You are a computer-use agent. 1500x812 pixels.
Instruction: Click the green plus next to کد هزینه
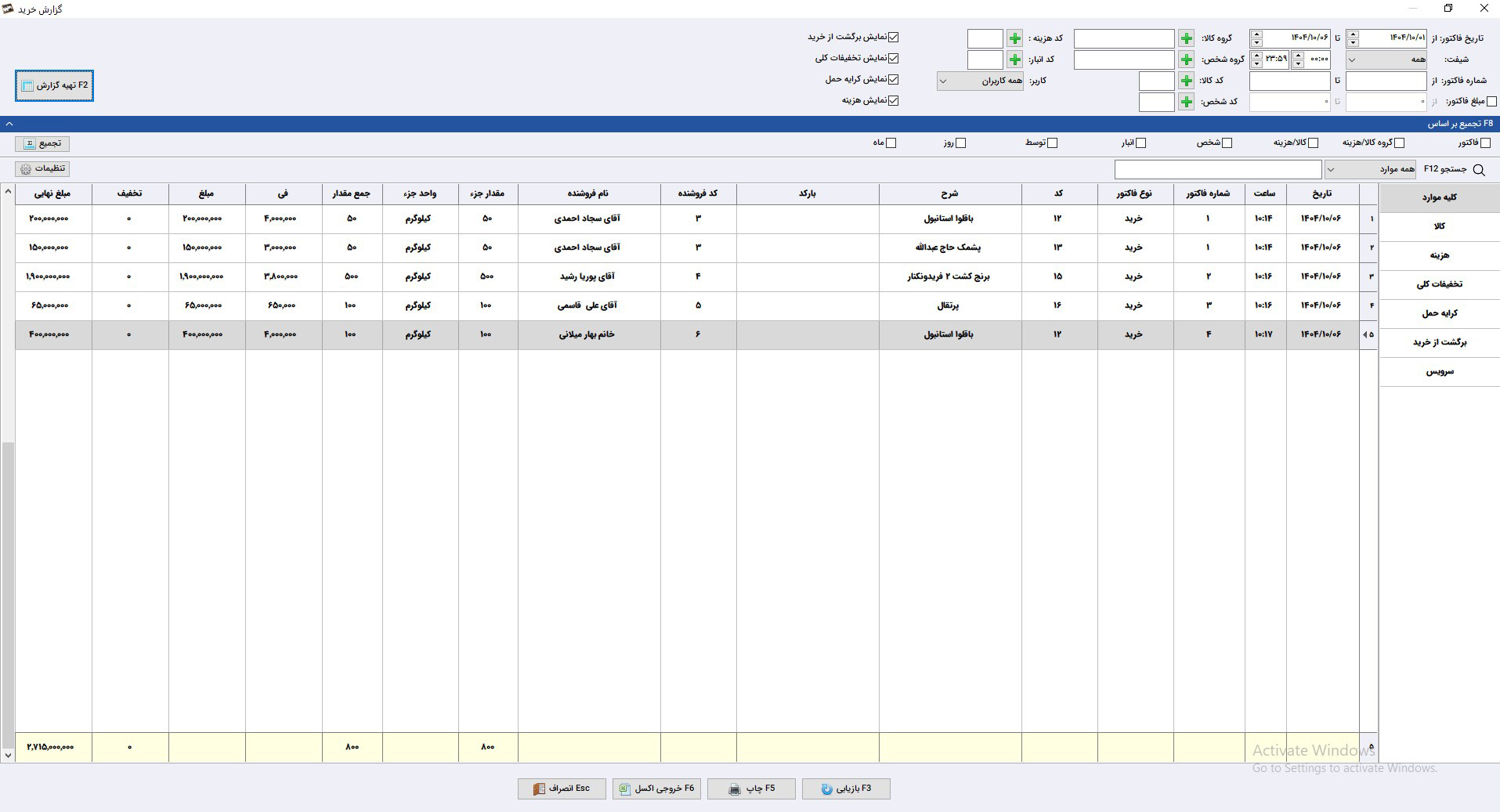tap(1014, 38)
